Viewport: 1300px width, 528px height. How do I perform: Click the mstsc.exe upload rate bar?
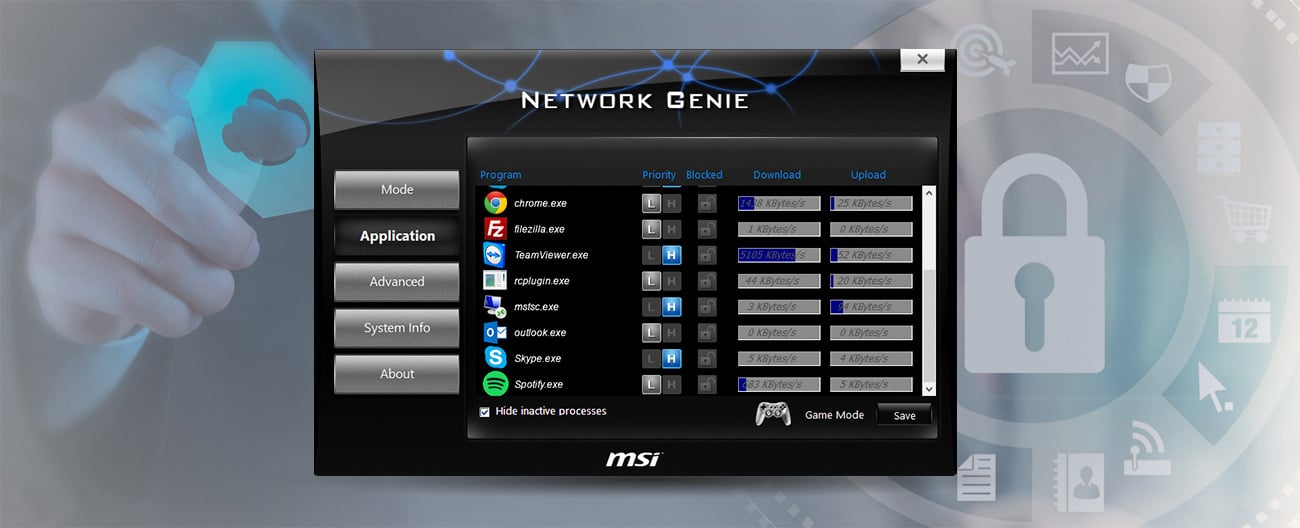871,307
